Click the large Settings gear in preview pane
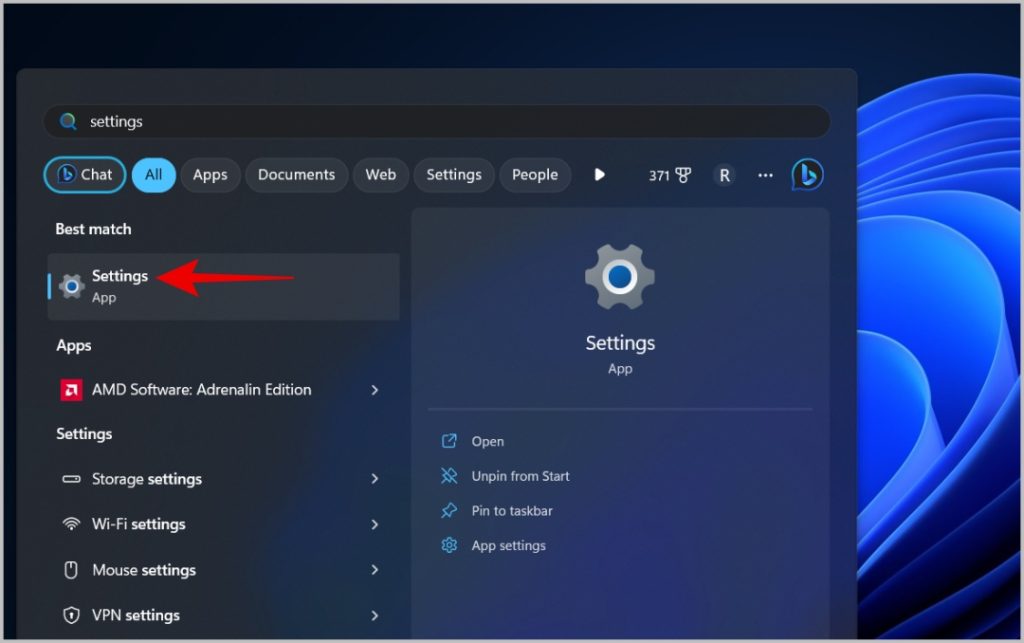The image size is (1024, 643). pyautogui.click(x=620, y=277)
